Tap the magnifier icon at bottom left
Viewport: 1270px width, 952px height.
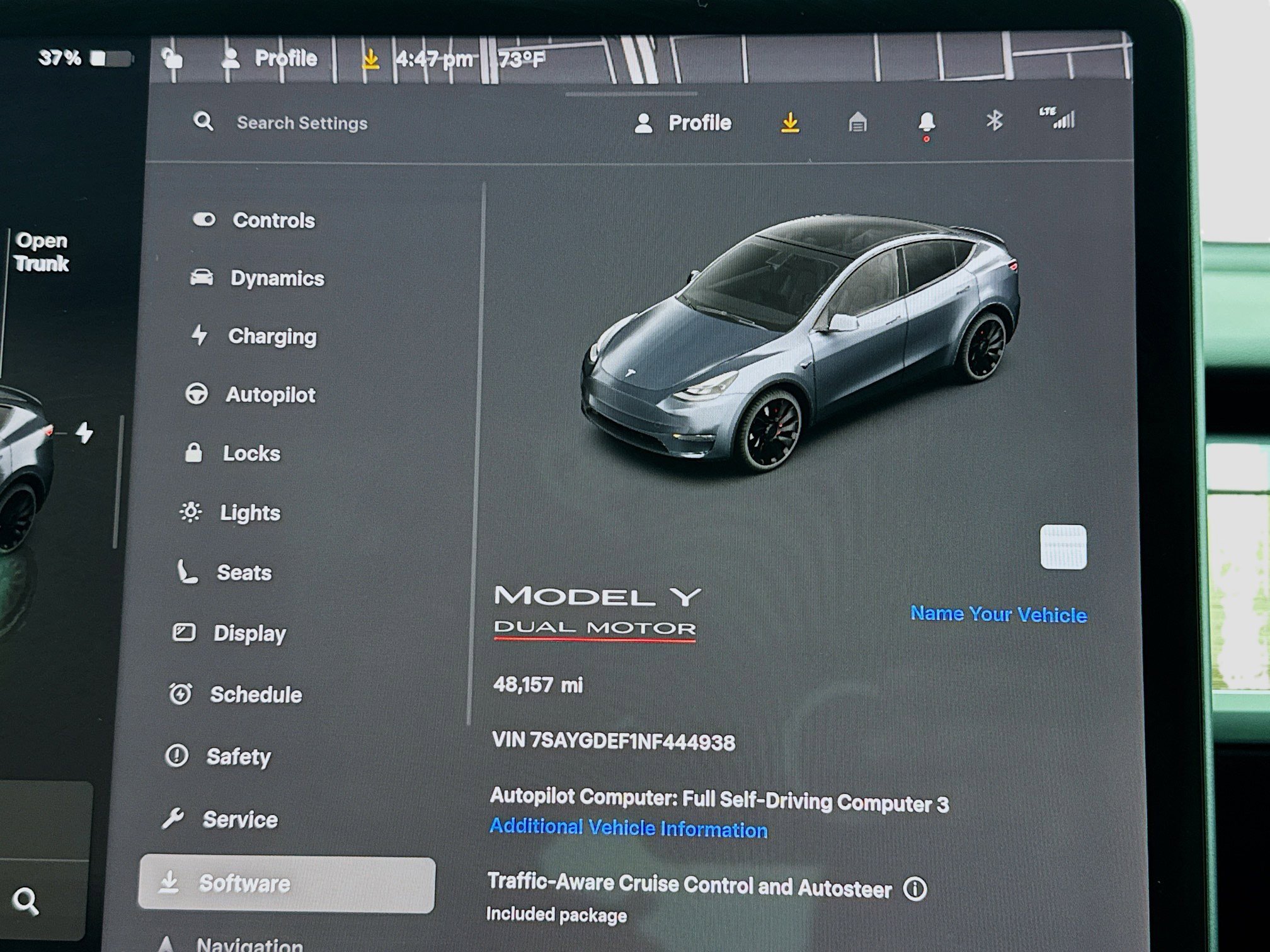26,902
